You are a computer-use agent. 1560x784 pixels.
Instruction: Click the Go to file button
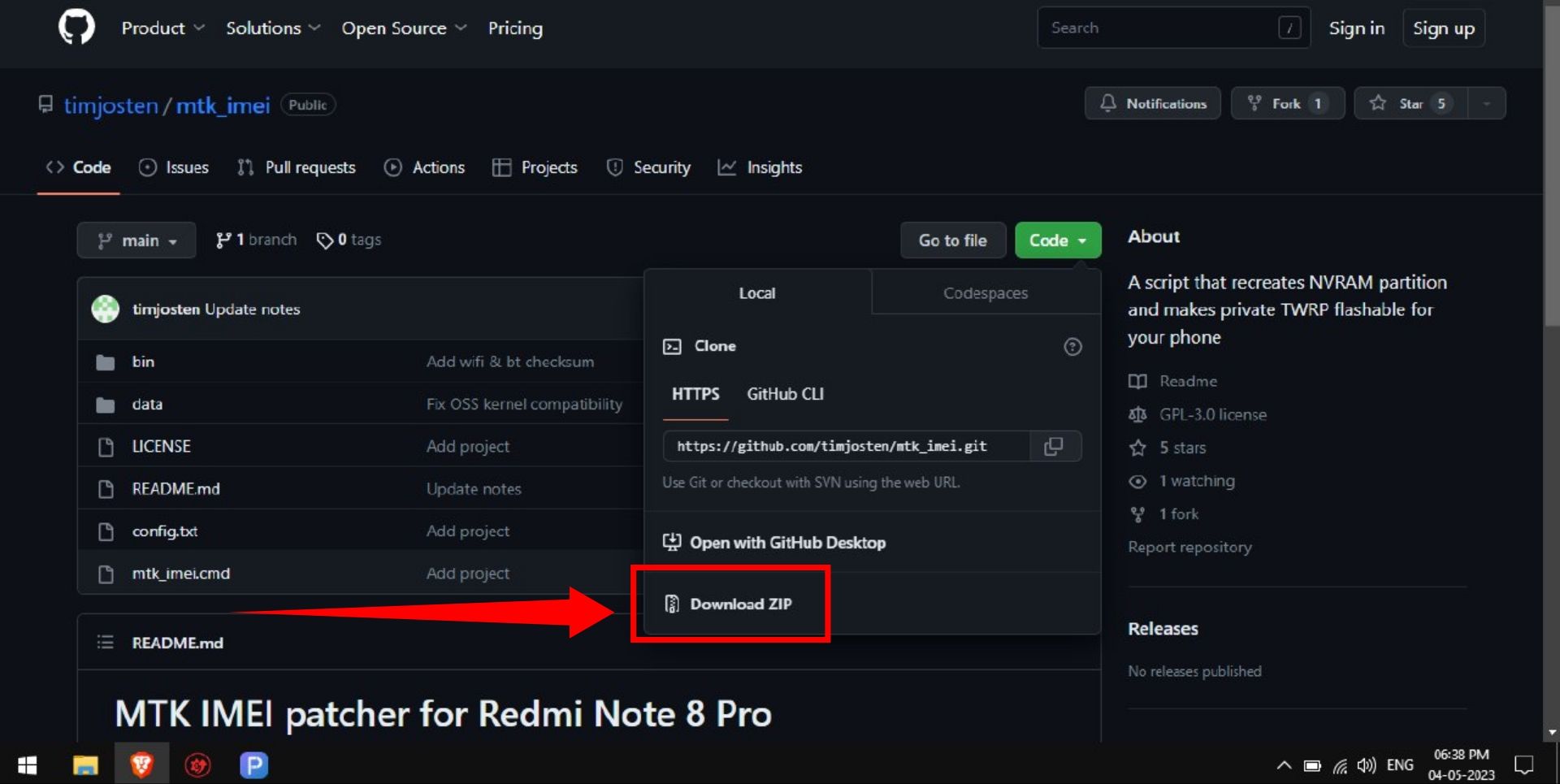(953, 240)
